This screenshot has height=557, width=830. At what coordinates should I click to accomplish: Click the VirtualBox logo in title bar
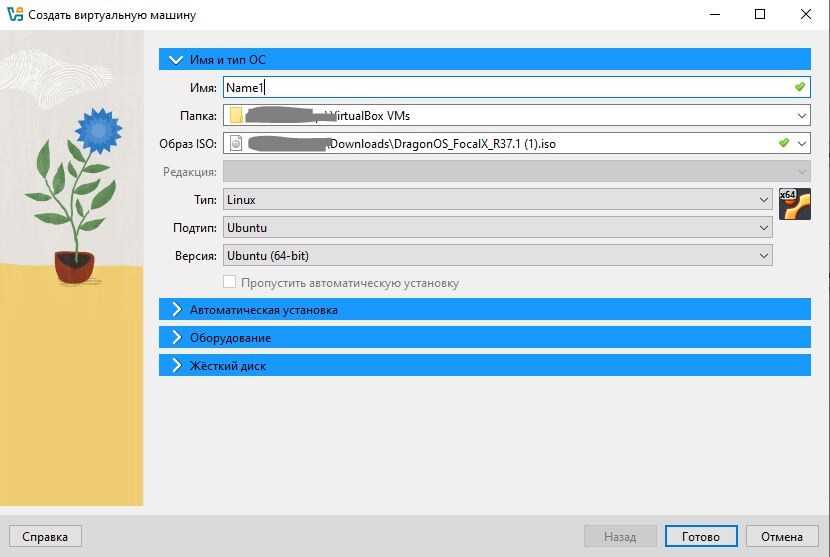[15, 14]
